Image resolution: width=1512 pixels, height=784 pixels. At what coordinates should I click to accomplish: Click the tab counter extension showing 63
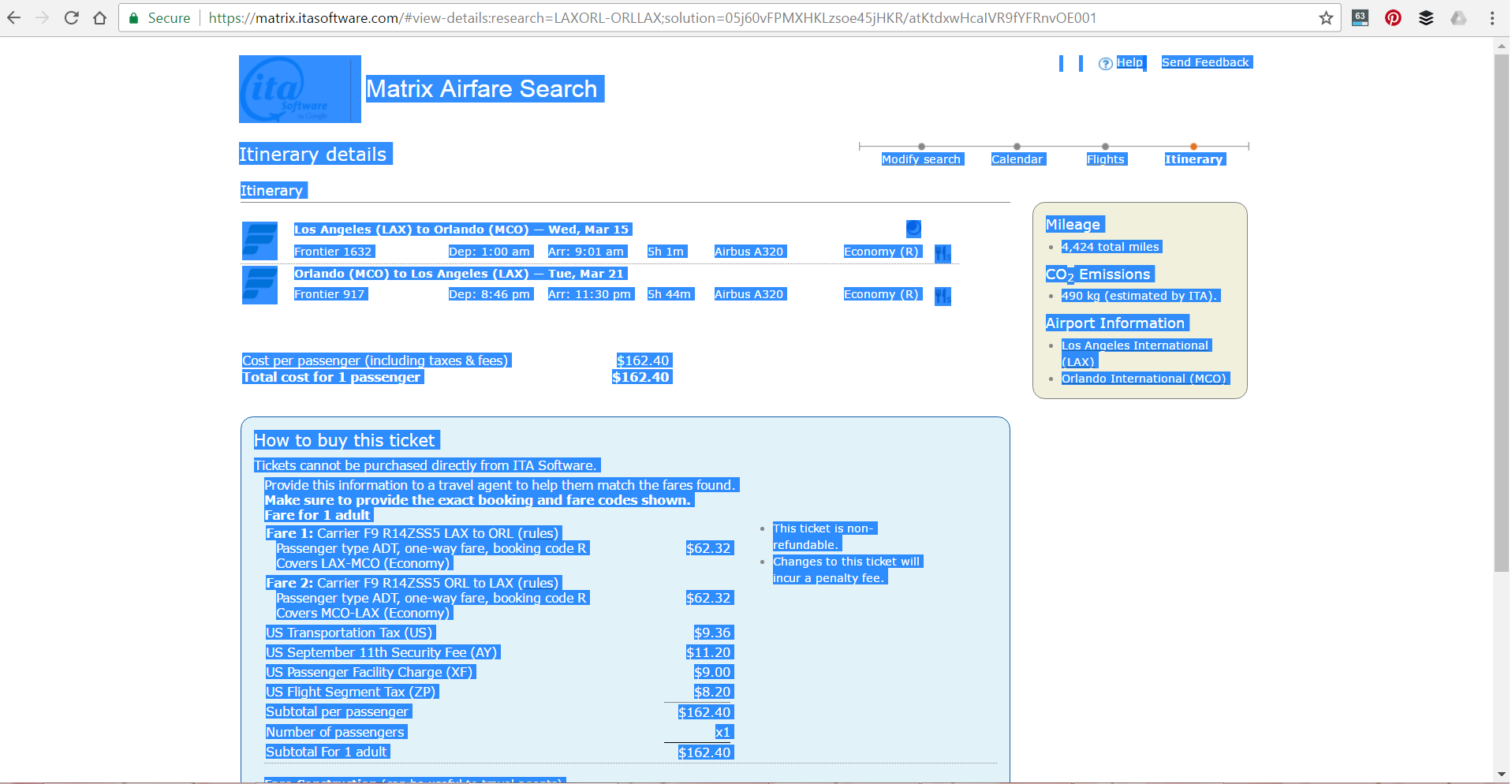click(x=1361, y=17)
